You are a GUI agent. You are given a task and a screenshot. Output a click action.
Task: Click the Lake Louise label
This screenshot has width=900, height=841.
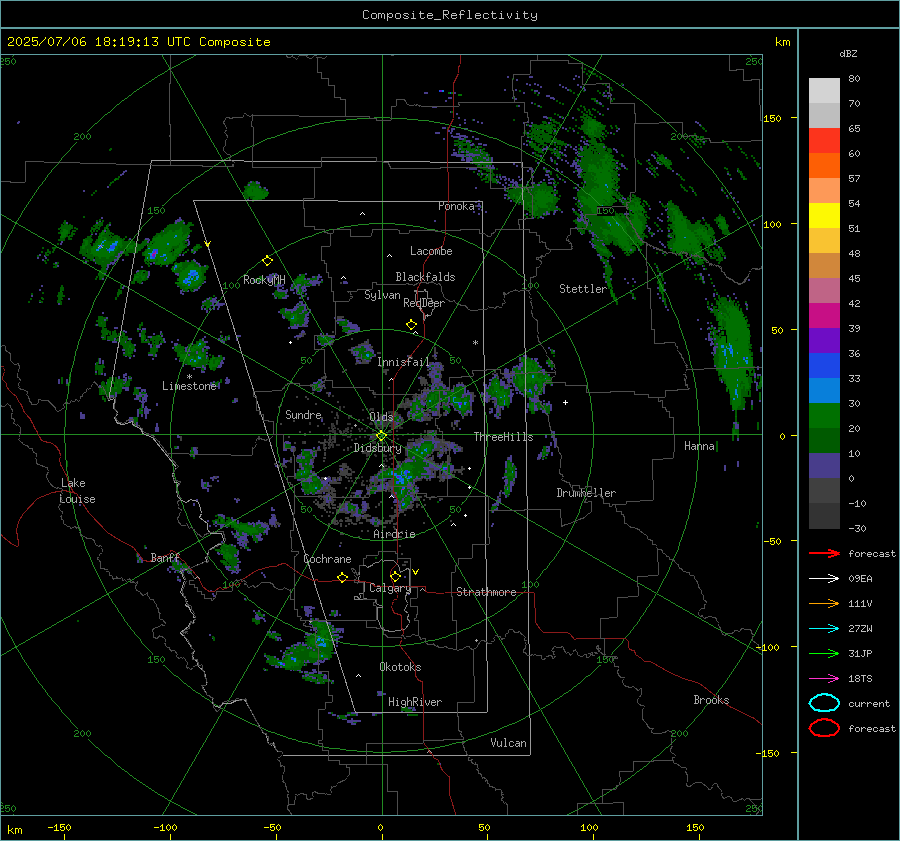pos(77,491)
